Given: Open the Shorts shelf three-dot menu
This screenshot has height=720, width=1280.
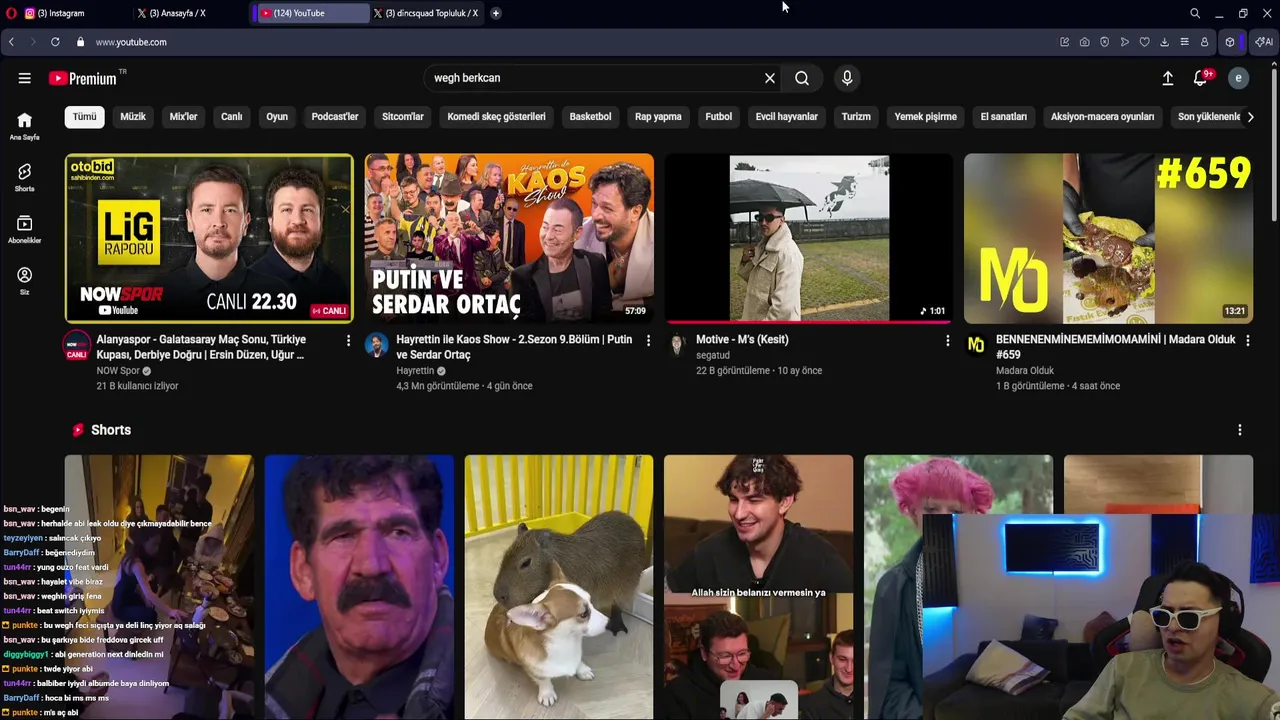Looking at the screenshot, I should pos(1240,430).
